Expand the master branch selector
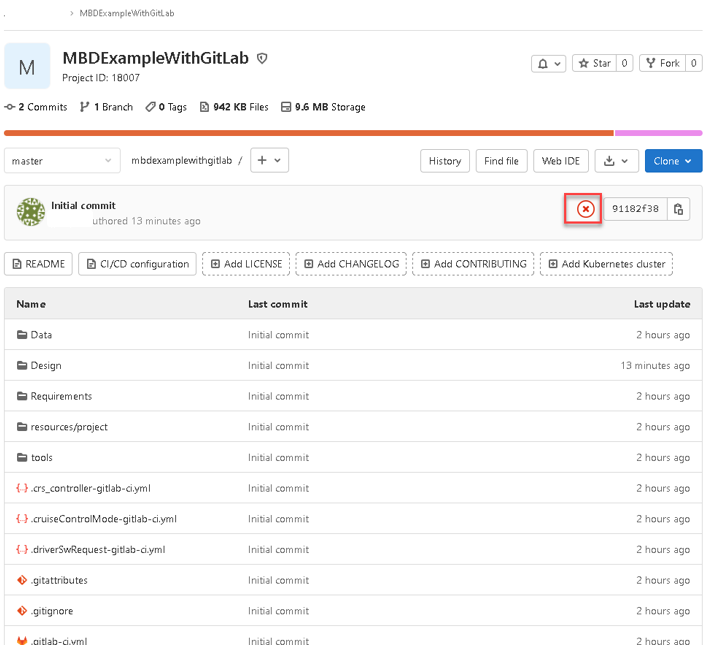706x651 pixels. [x=62, y=161]
